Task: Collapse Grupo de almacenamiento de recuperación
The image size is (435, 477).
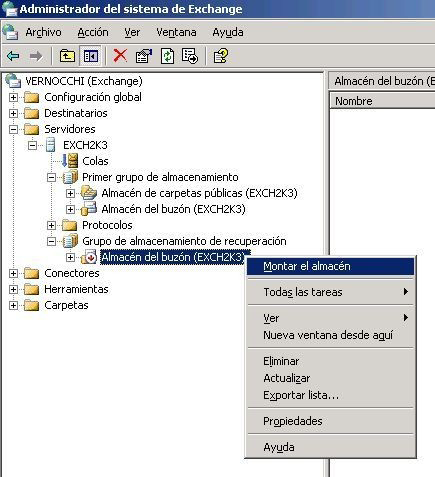Action: click(51, 241)
